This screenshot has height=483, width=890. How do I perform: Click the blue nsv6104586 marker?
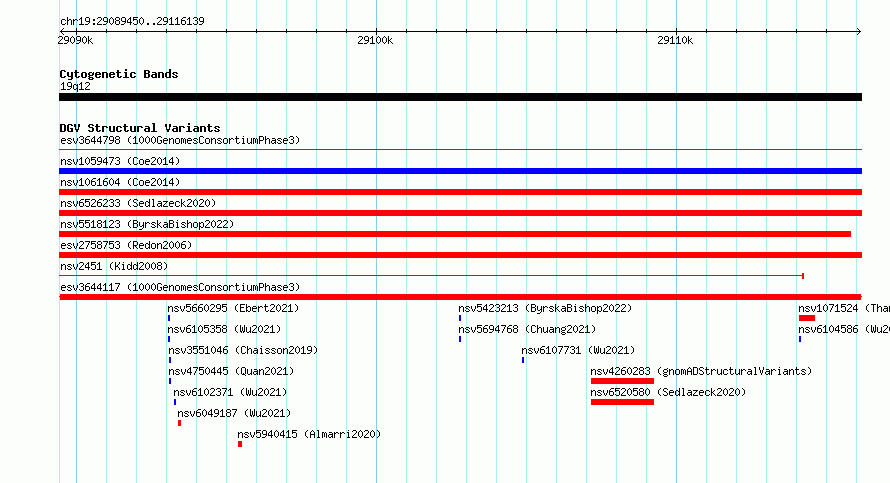click(x=800, y=339)
